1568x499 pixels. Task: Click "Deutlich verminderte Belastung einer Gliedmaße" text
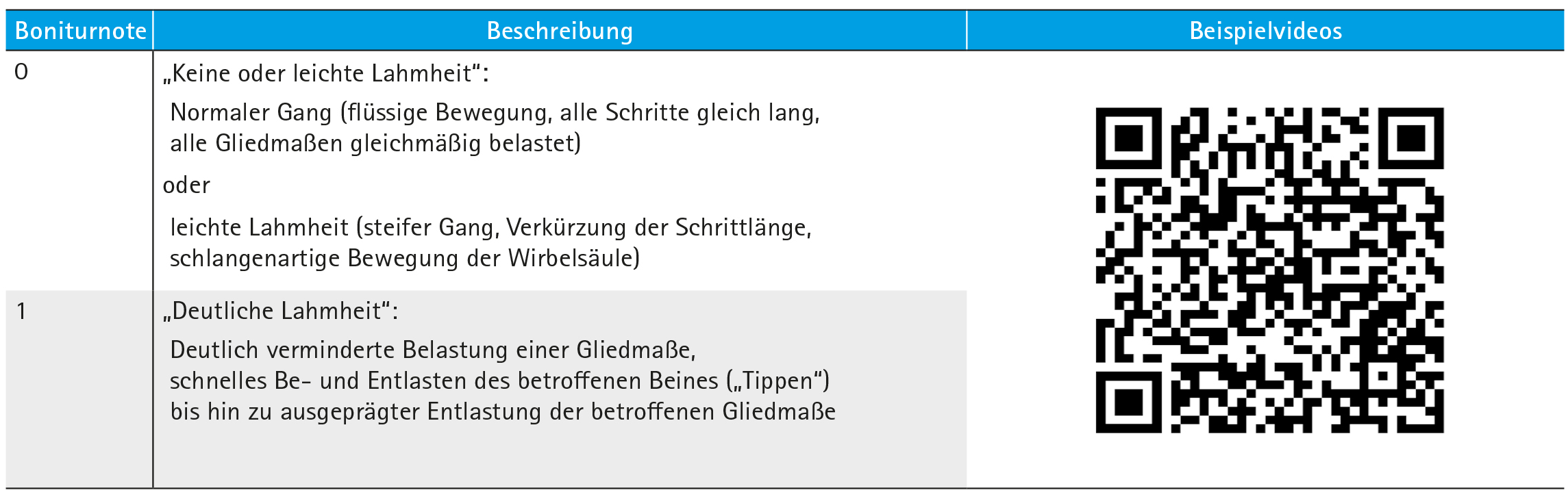(433, 350)
